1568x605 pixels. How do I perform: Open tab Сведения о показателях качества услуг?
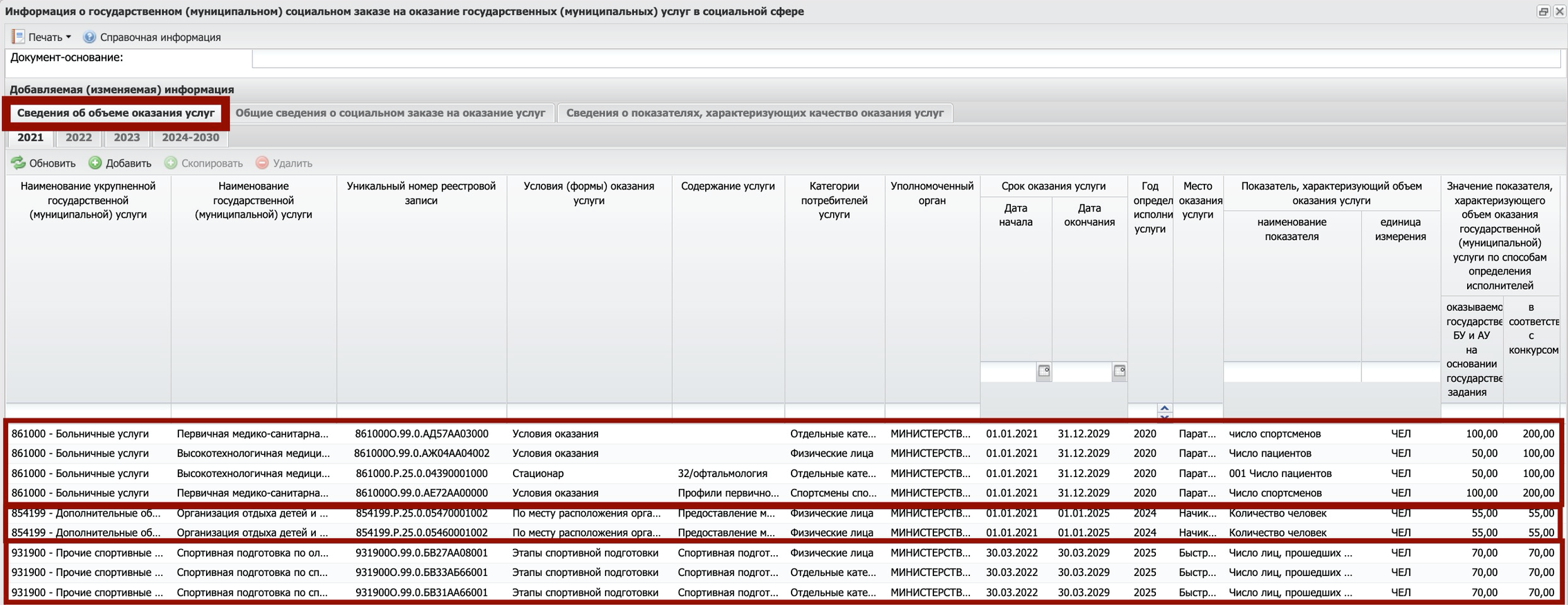tap(754, 113)
